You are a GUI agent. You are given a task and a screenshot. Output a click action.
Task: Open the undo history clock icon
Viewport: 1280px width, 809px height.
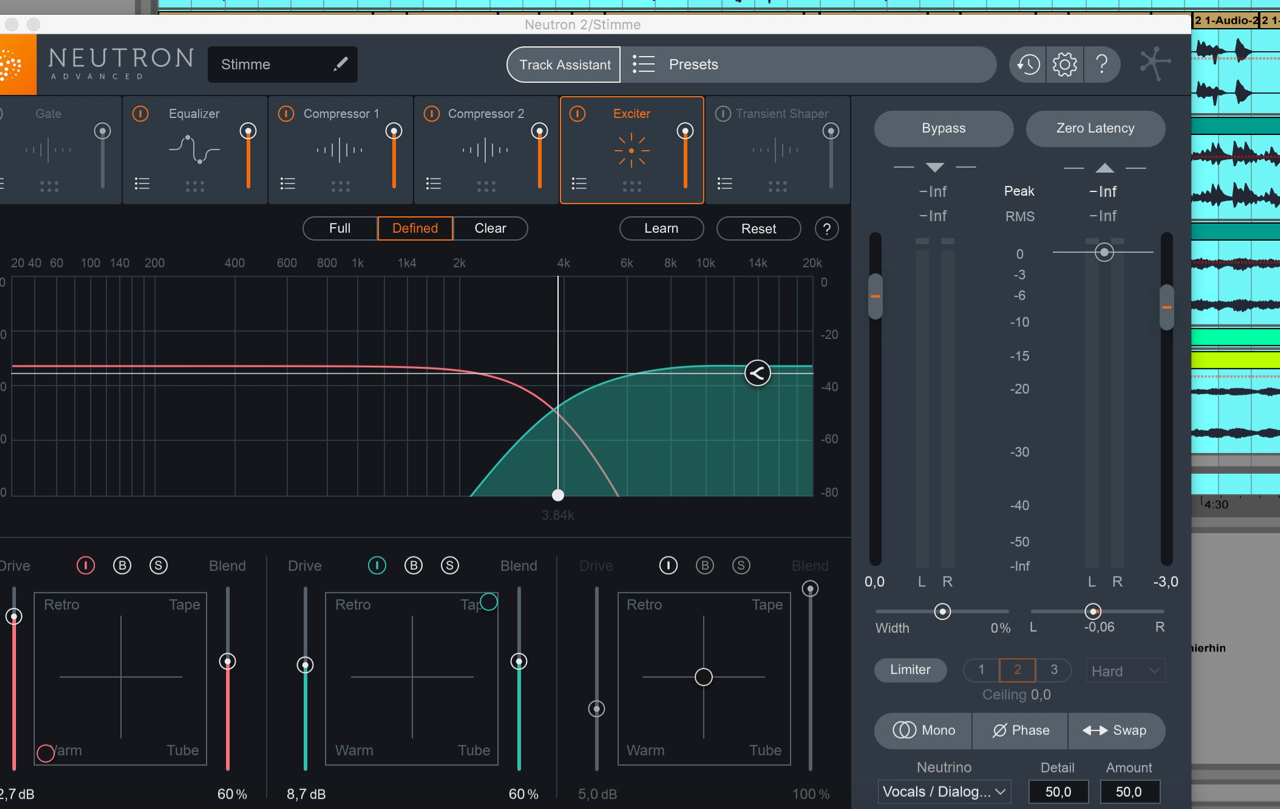[1028, 65]
